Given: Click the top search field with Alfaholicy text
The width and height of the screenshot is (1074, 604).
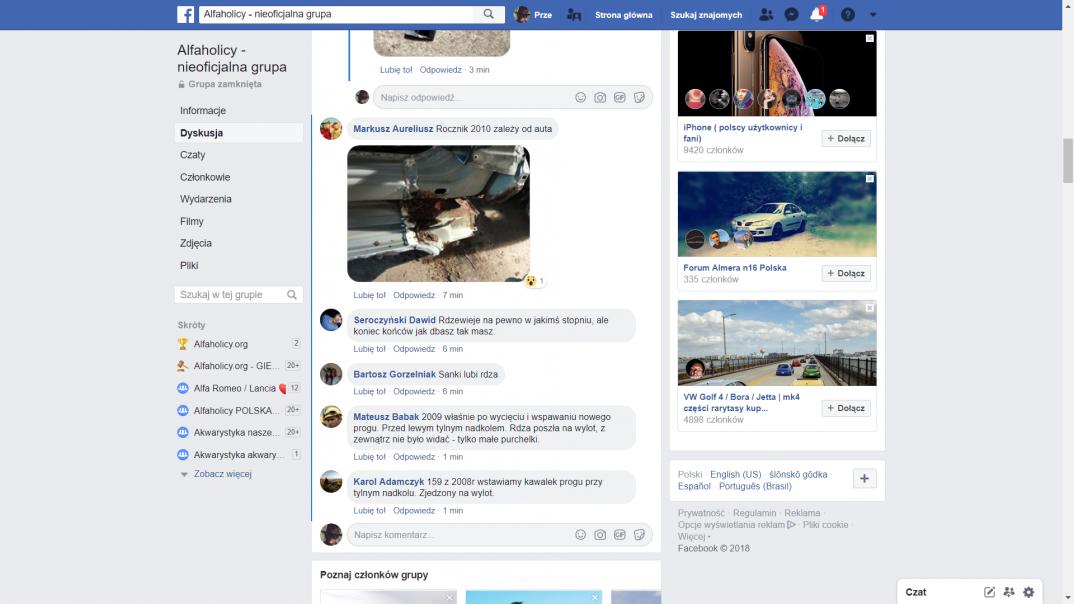Looking at the screenshot, I should [336, 14].
